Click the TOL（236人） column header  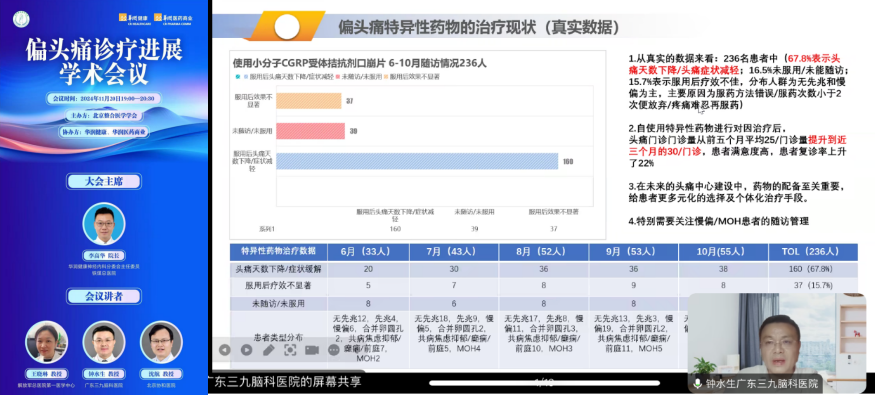813,252
